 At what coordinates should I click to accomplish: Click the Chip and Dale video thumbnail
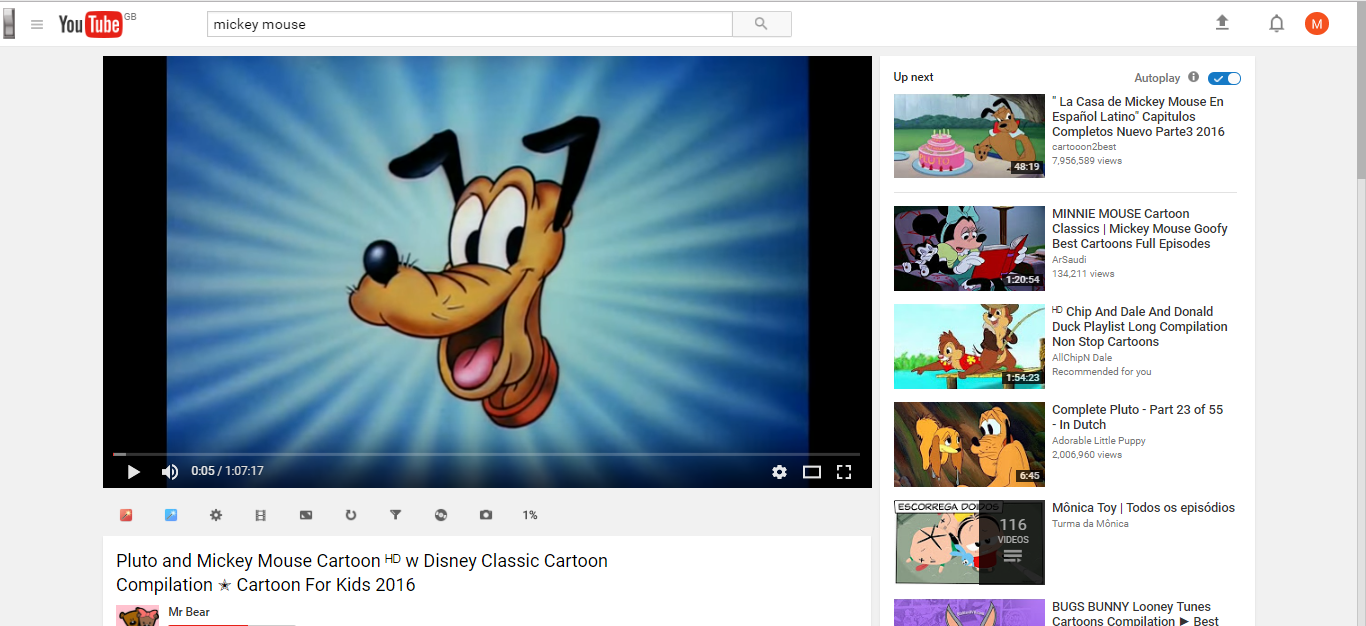[x=968, y=346]
